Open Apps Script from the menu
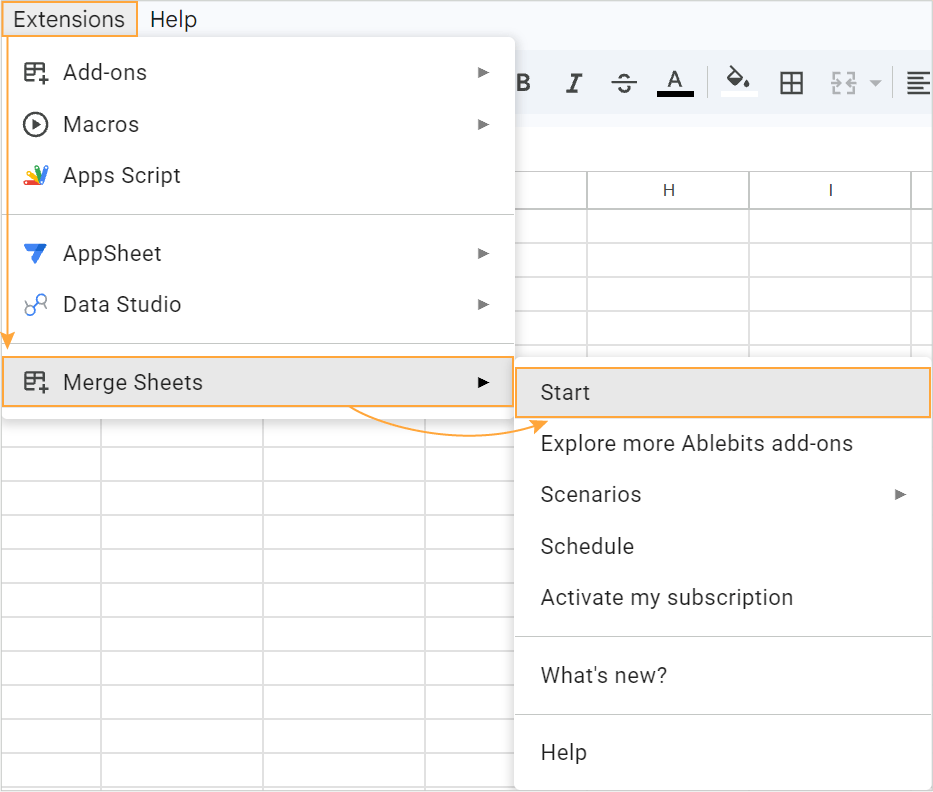This screenshot has width=933, height=792. click(x=258, y=176)
